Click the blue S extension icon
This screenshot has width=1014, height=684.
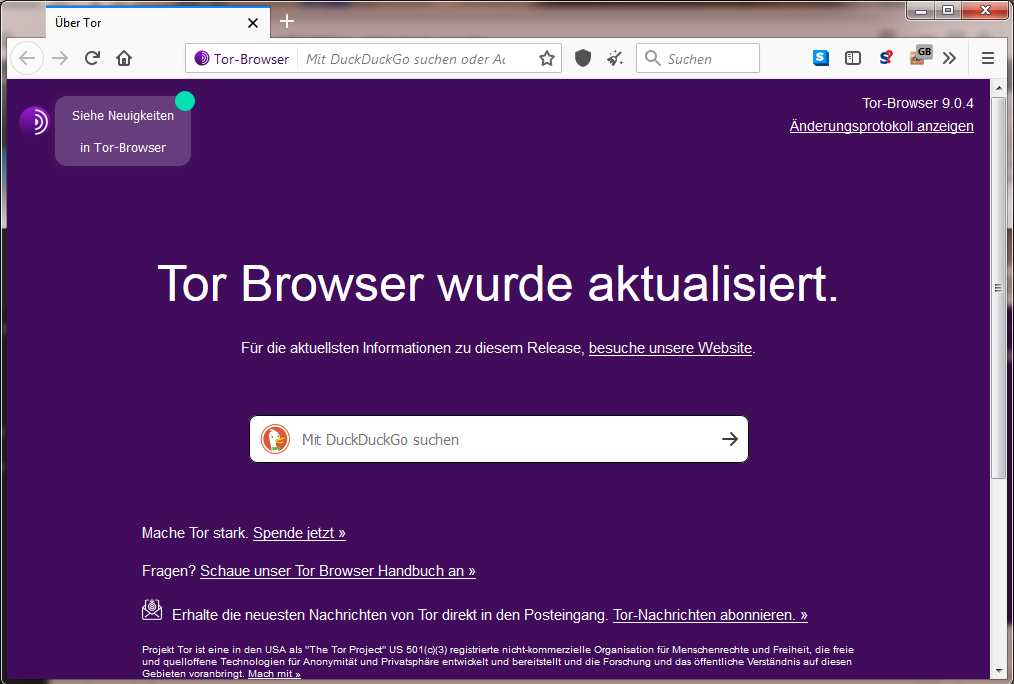pyautogui.click(x=821, y=58)
